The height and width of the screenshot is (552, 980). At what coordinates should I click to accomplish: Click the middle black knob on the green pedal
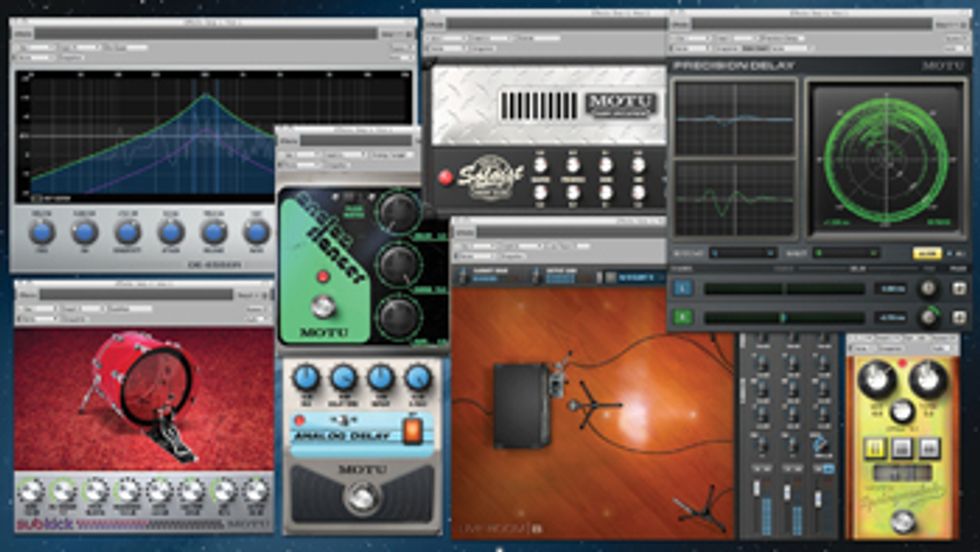tap(398, 264)
